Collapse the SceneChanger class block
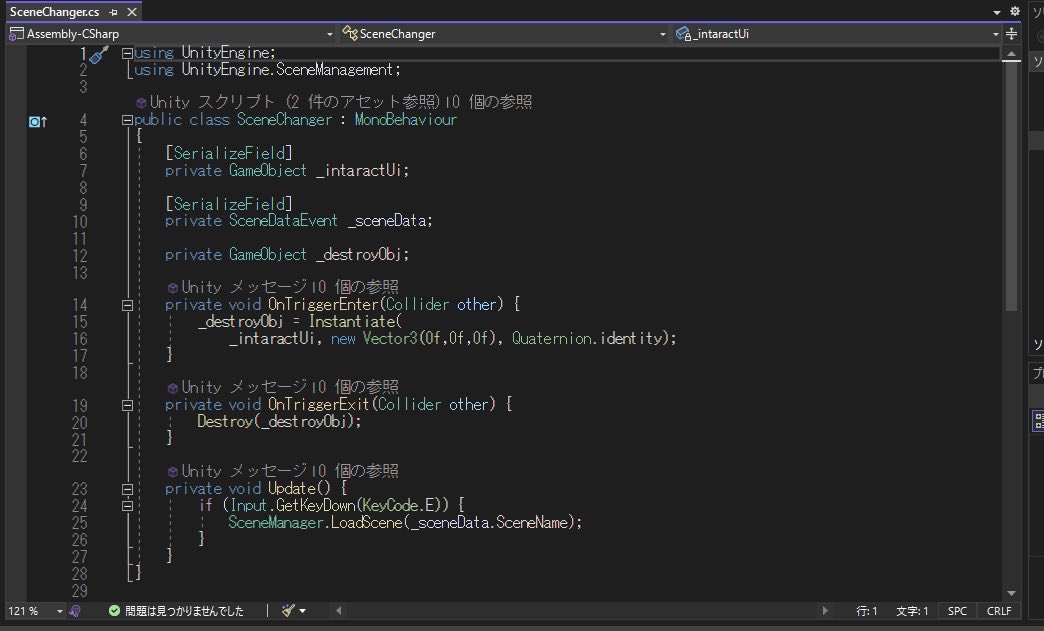The height and width of the screenshot is (631, 1044). (x=127, y=120)
